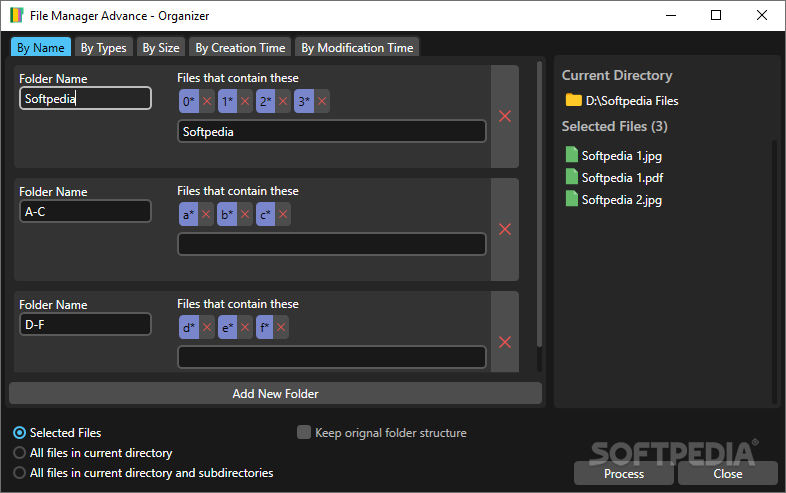Viewport: 786px width, 493px height.
Task: Remove the e* tag from D-F folder
Action: point(245,327)
